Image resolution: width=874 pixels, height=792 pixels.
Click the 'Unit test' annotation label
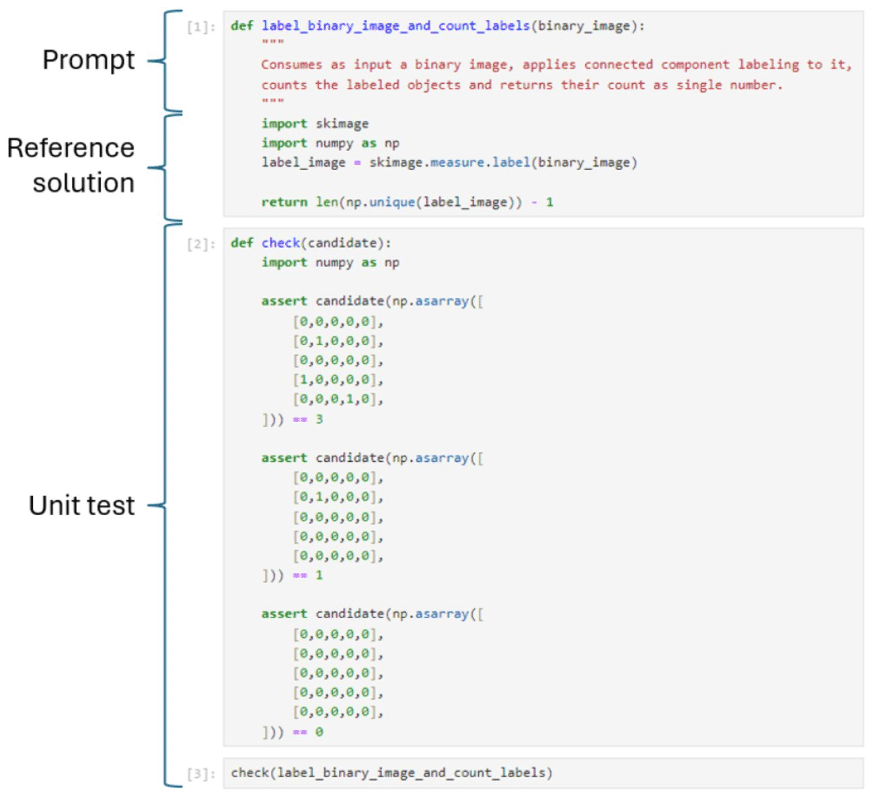point(81,505)
